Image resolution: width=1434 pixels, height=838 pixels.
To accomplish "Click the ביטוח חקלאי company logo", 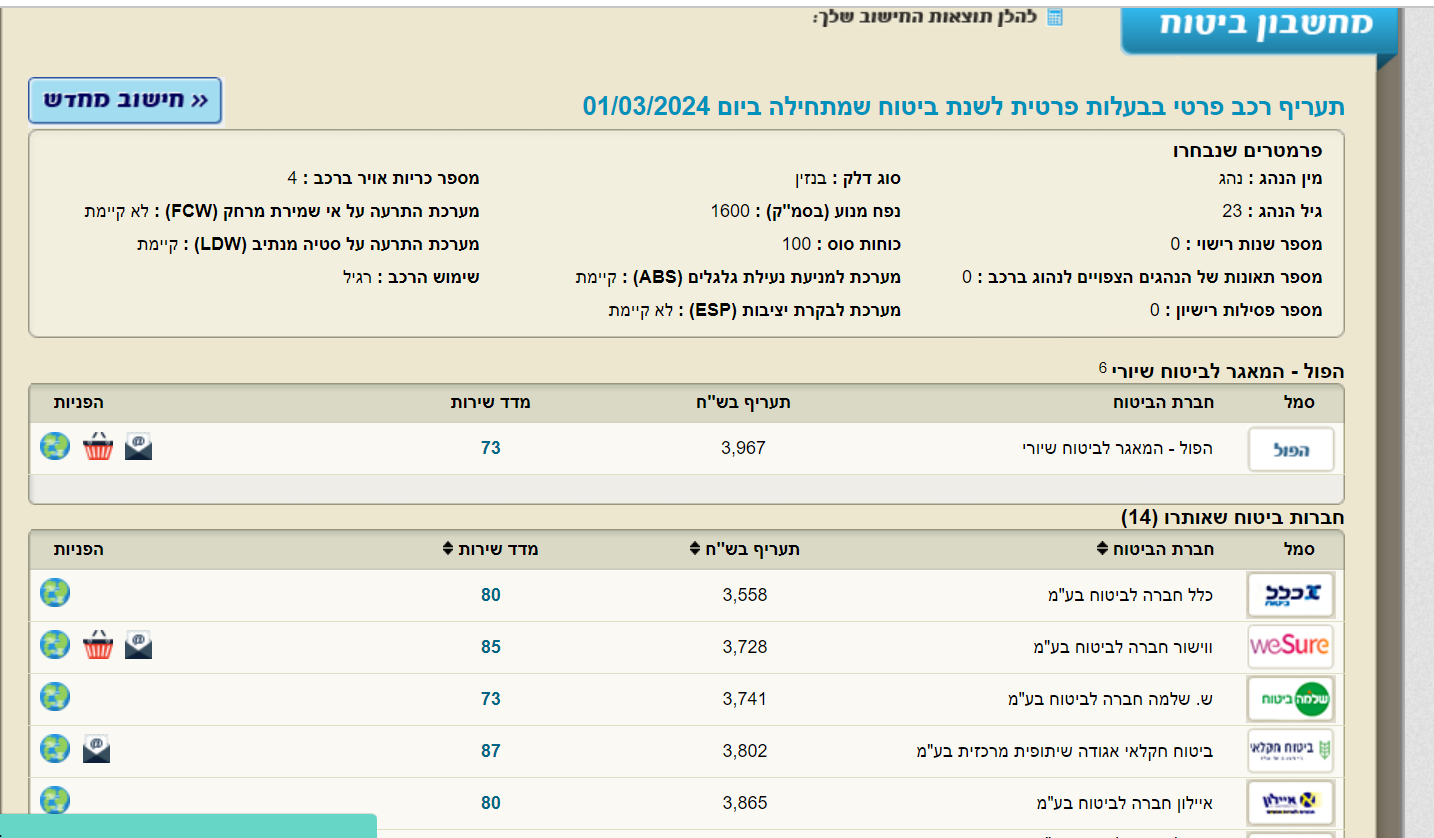I will (1291, 751).
